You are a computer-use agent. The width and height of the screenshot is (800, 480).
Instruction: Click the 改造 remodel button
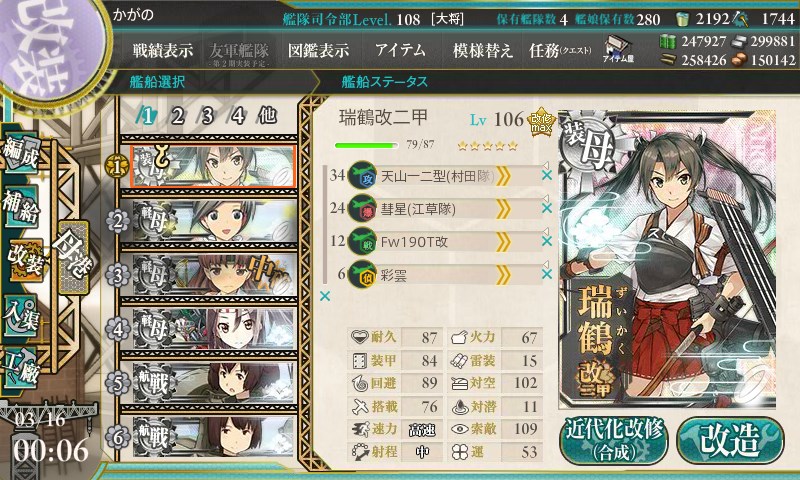730,440
